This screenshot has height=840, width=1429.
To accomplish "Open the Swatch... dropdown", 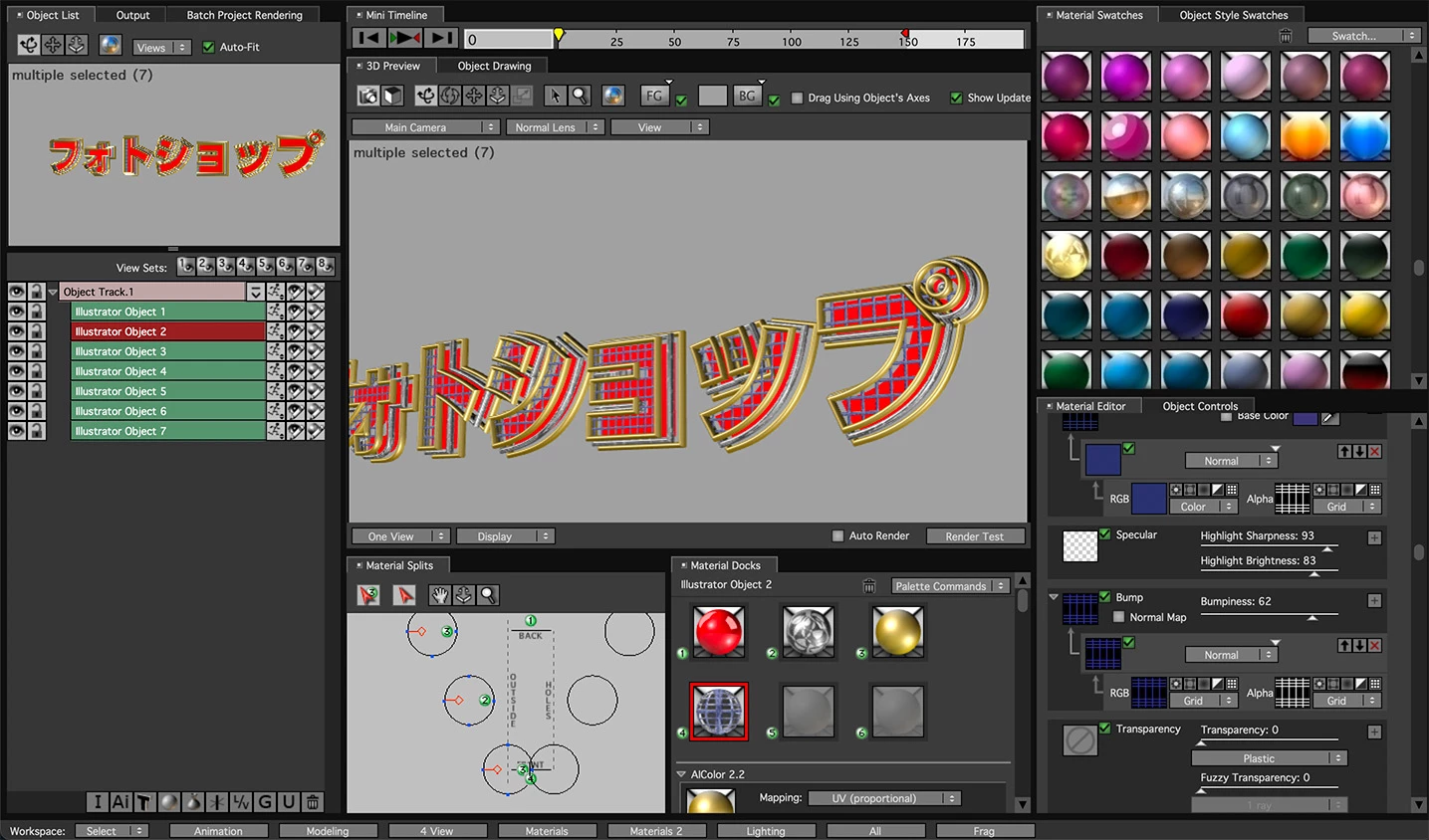I will point(1362,36).
